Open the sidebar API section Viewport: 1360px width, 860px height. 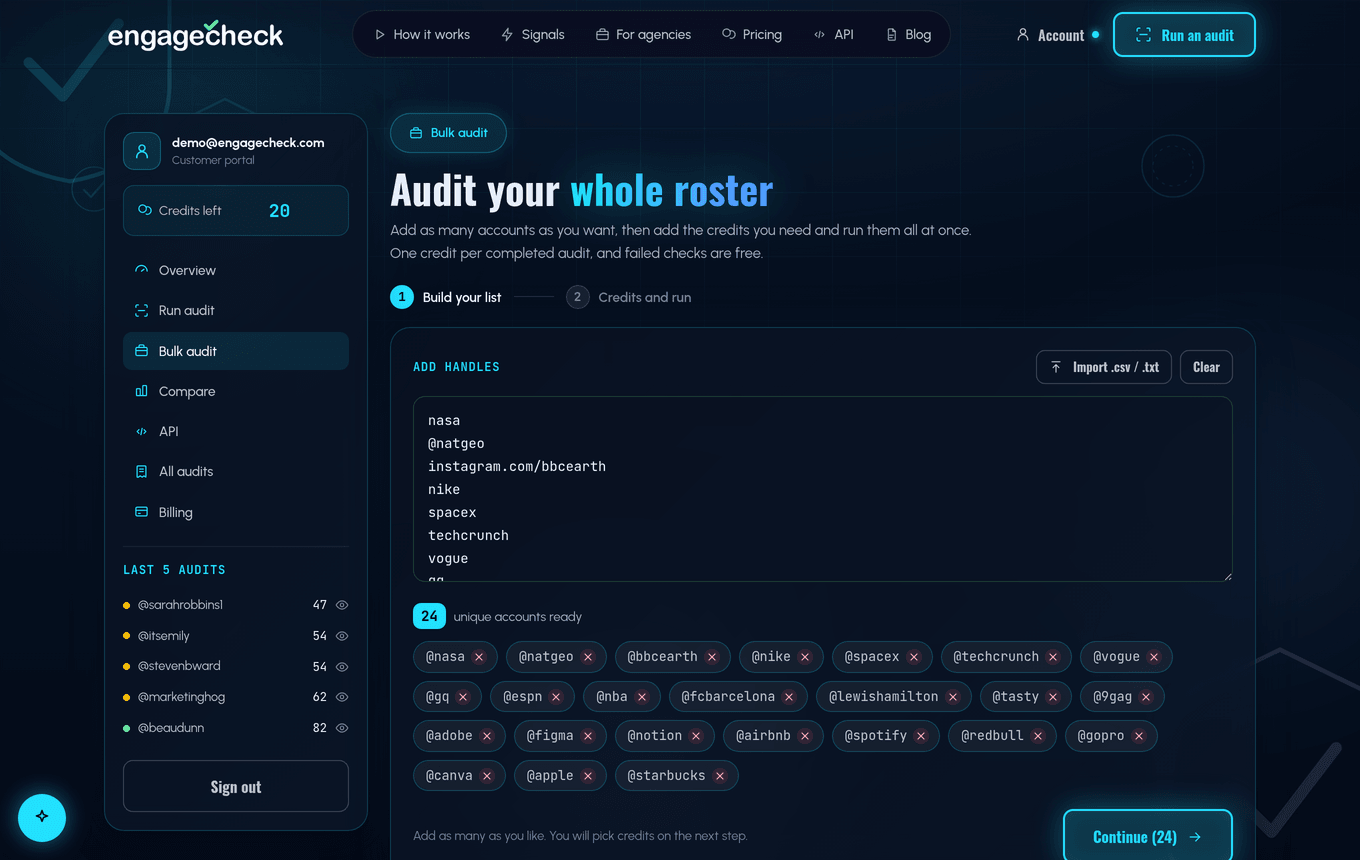236,431
